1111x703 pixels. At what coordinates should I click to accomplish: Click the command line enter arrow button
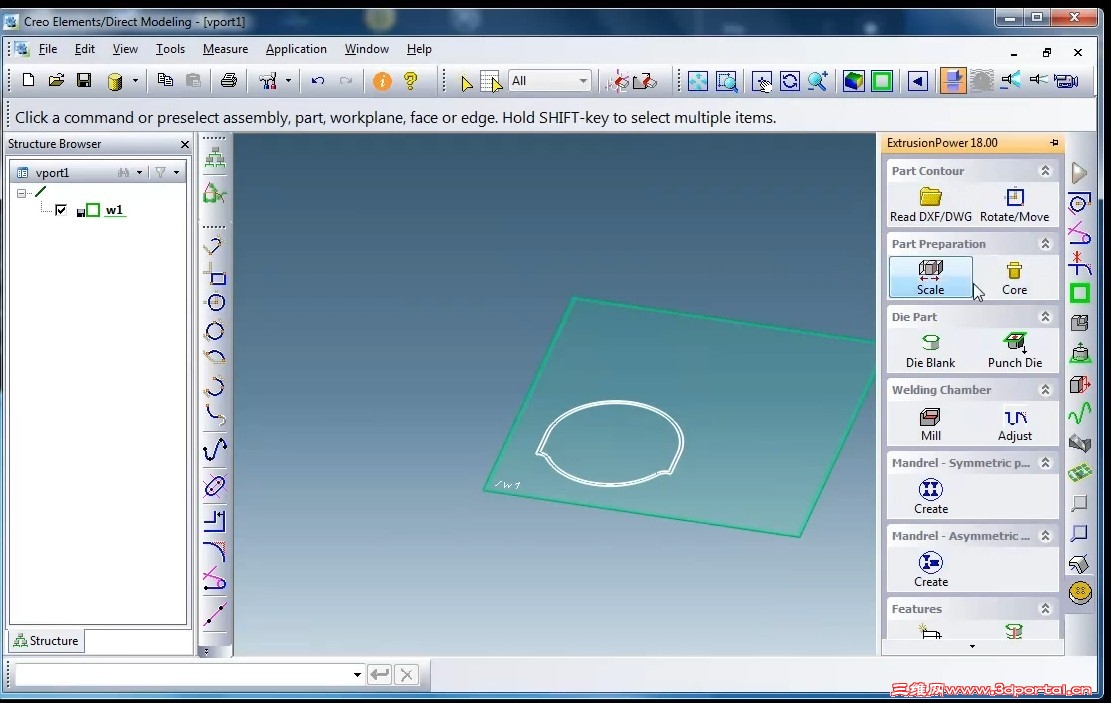point(380,675)
